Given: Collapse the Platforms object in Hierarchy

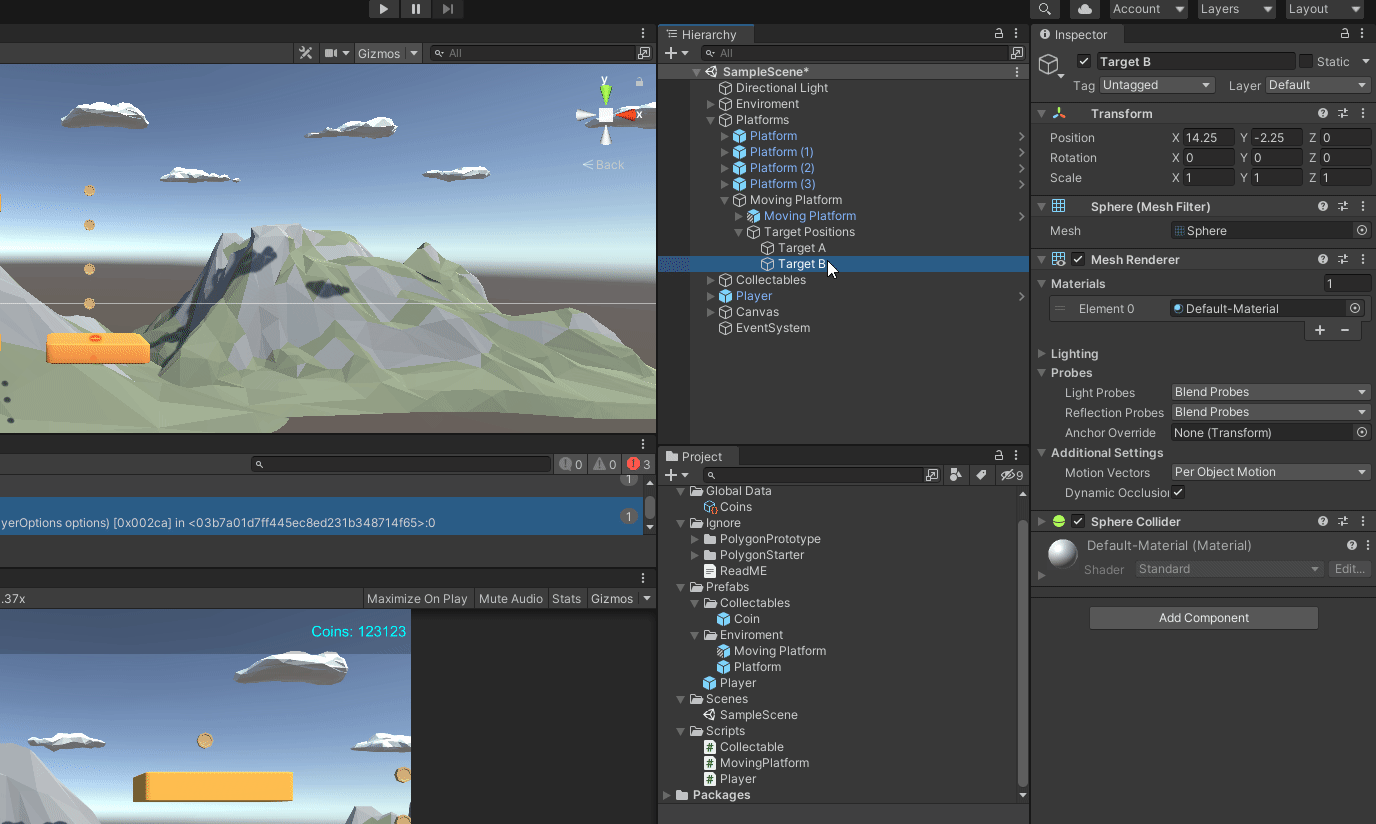Looking at the screenshot, I should [x=711, y=120].
